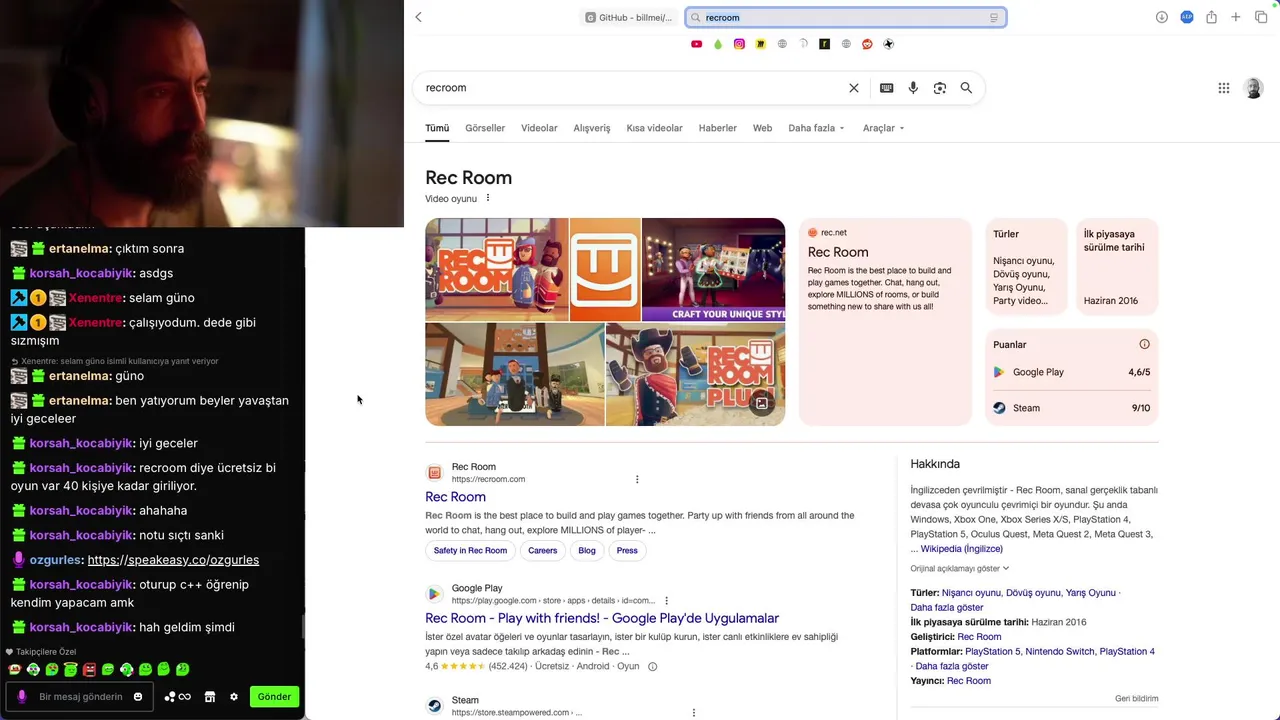
Task: Open the Reddit bookmark icon
Action: click(x=867, y=44)
